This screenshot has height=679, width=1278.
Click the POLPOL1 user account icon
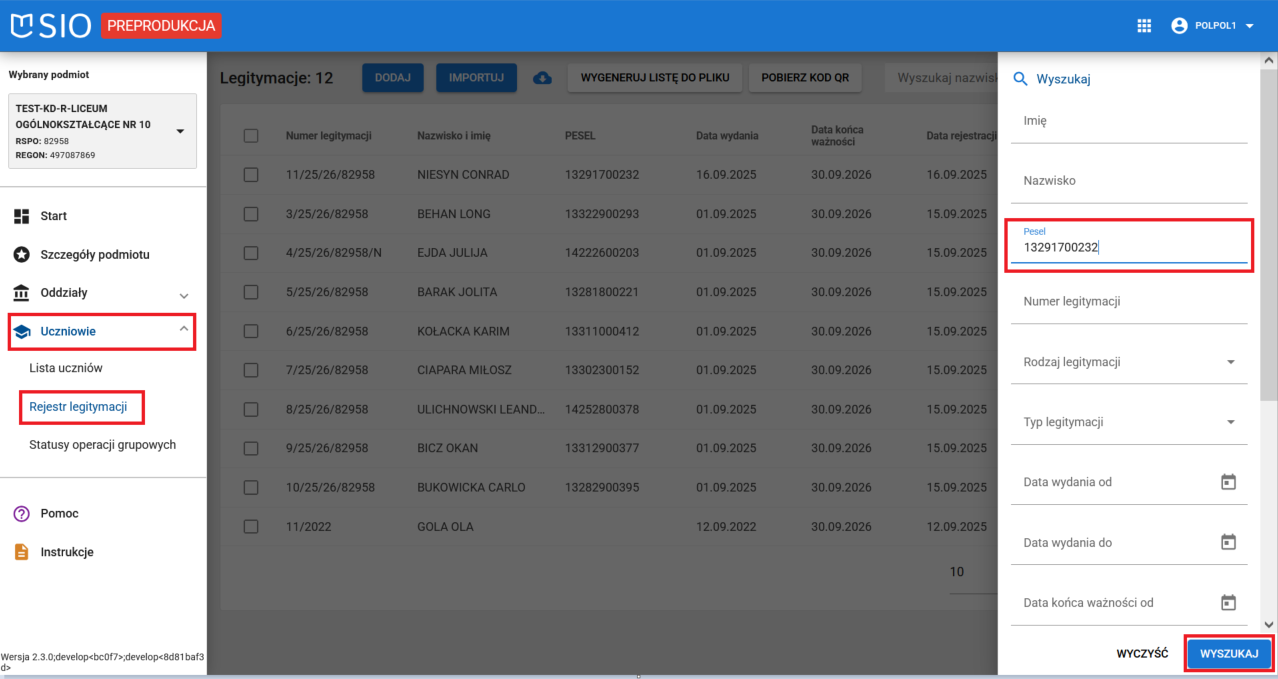[1178, 26]
